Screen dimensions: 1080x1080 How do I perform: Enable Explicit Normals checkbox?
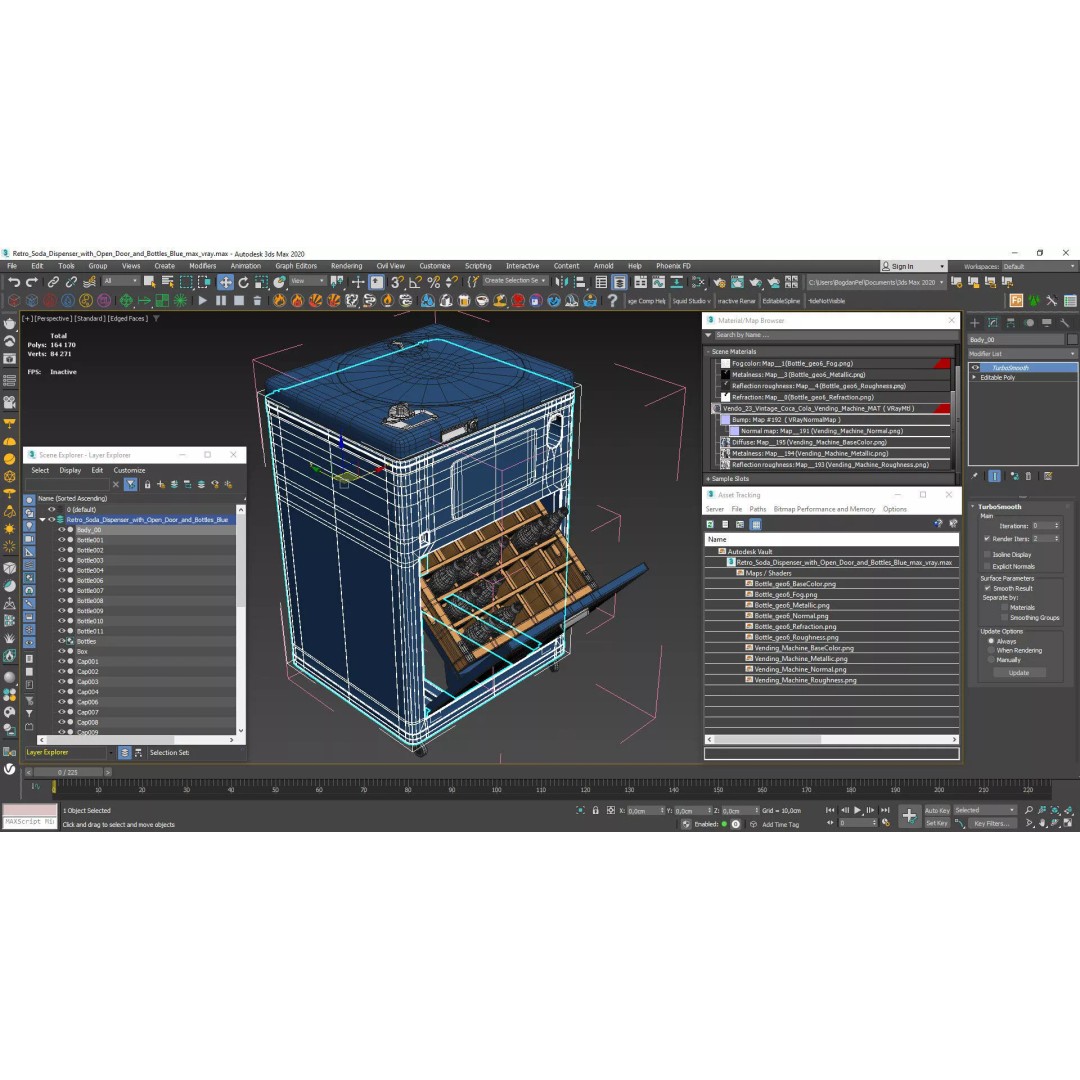987,566
